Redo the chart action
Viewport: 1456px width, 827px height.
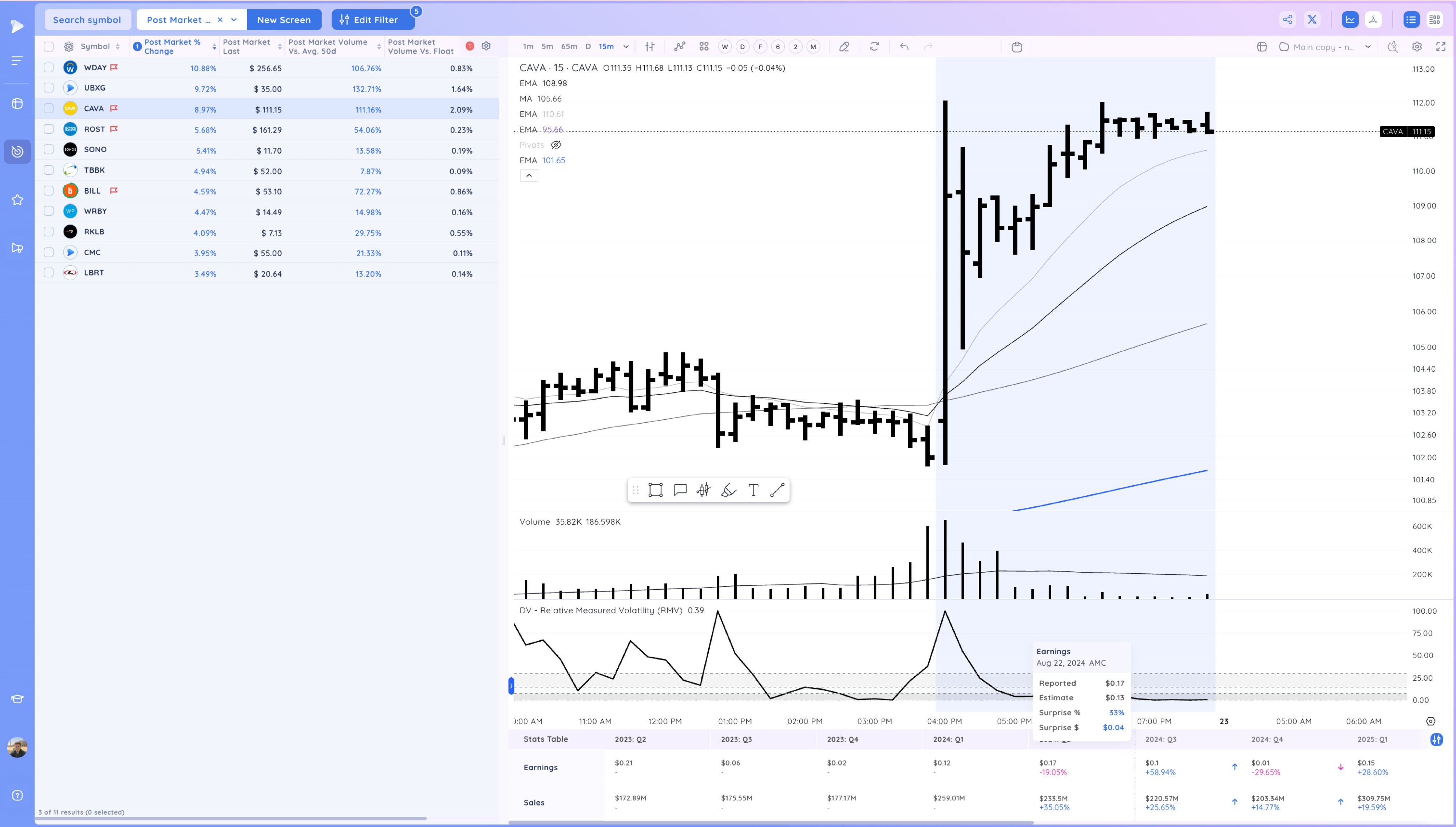tap(928, 47)
